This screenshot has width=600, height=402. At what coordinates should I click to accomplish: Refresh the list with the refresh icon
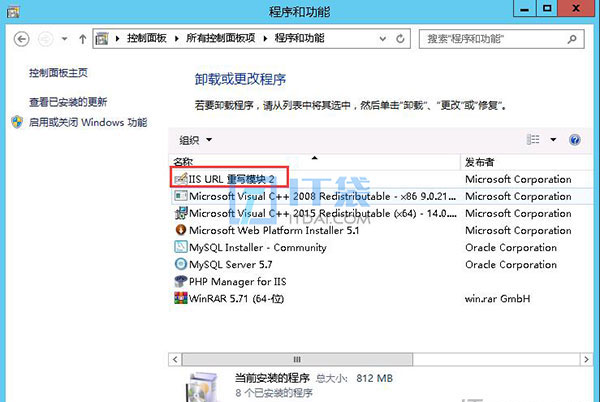pyautogui.click(x=400, y=39)
